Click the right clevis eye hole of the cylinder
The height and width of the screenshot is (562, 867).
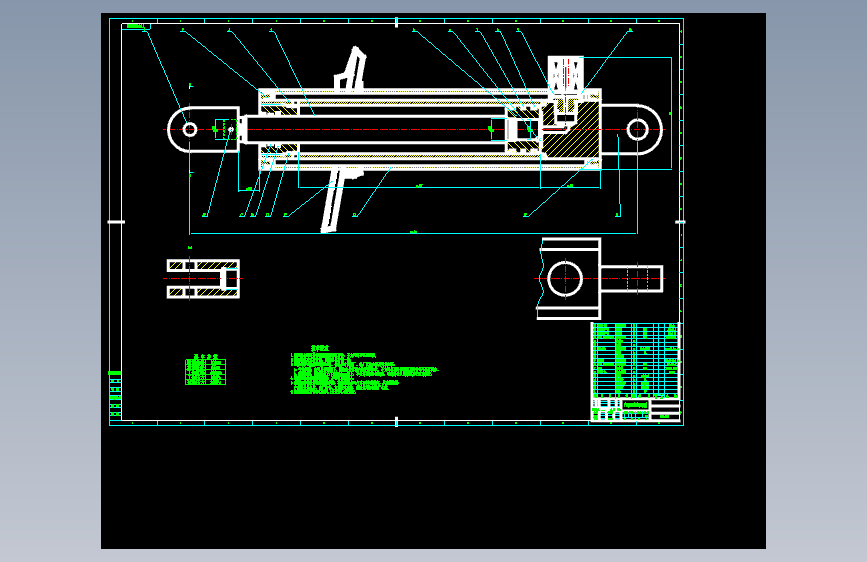coord(637,129)
